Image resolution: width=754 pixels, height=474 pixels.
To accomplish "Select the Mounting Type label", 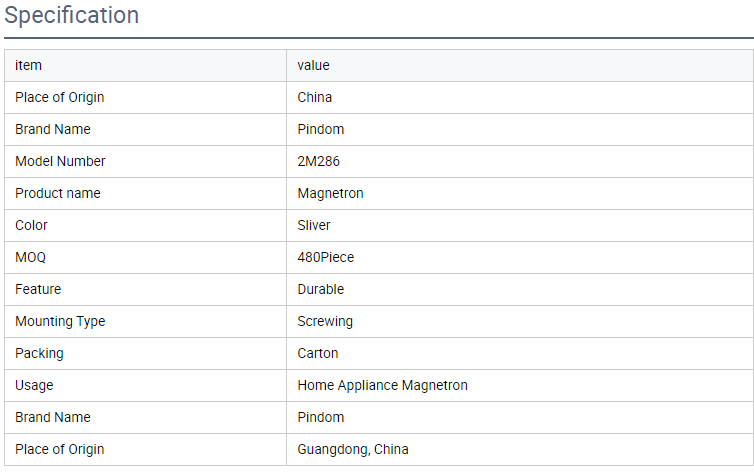I will (60, 322).
